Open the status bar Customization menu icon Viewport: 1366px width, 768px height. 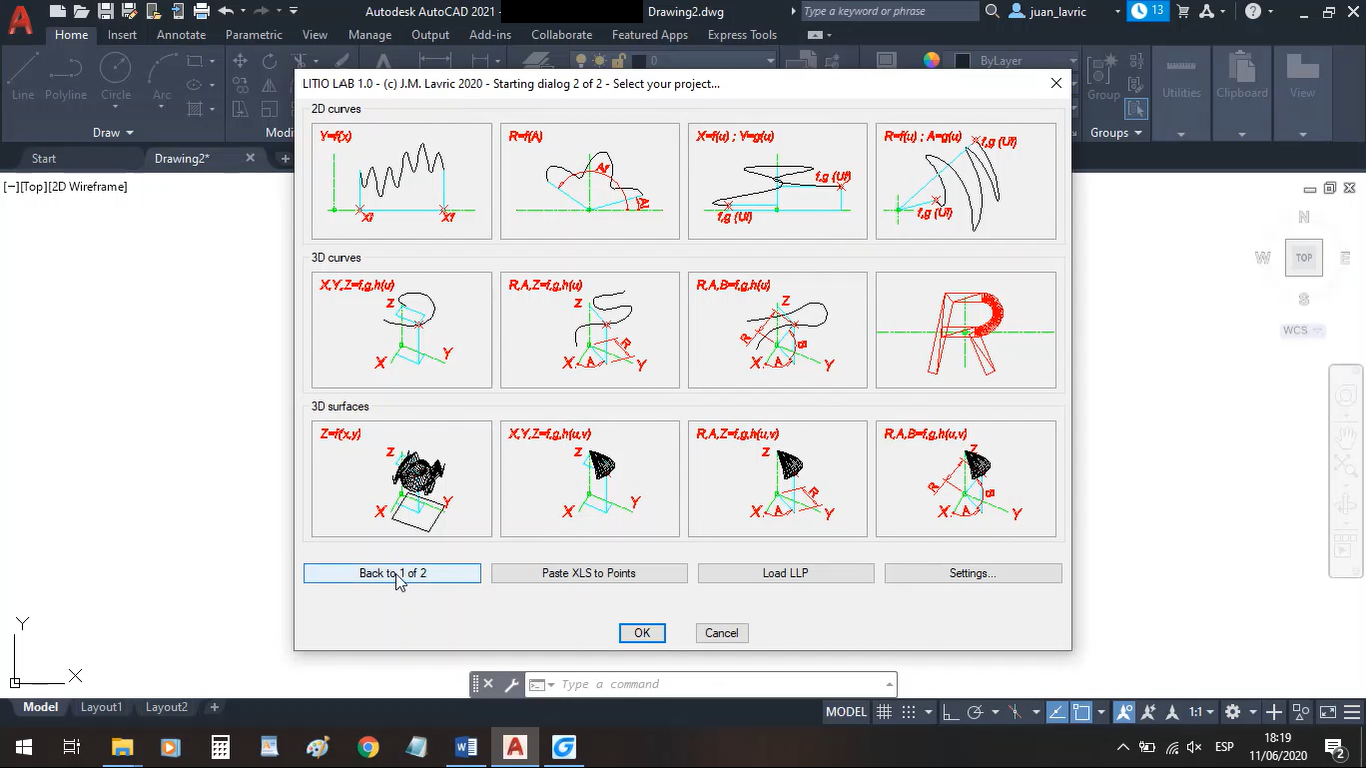pyautogui.click(x=1351, y=712)
